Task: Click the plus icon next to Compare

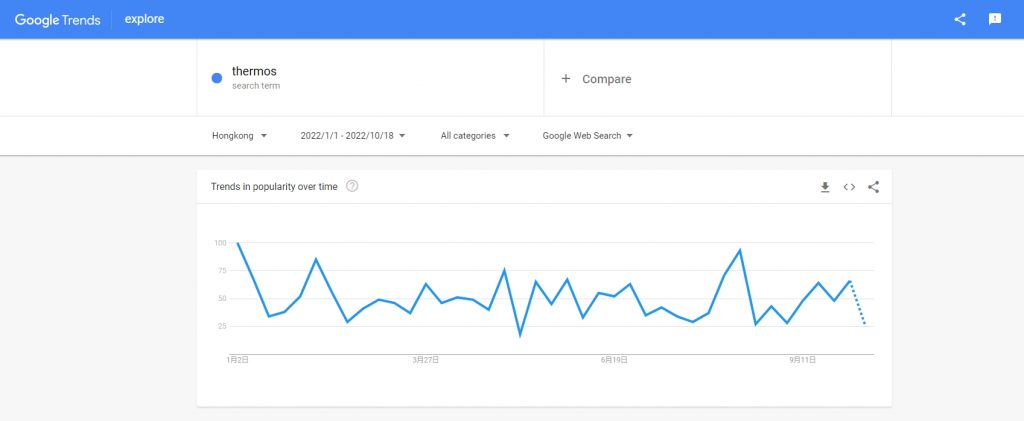Action: click(x=566, y=79)
